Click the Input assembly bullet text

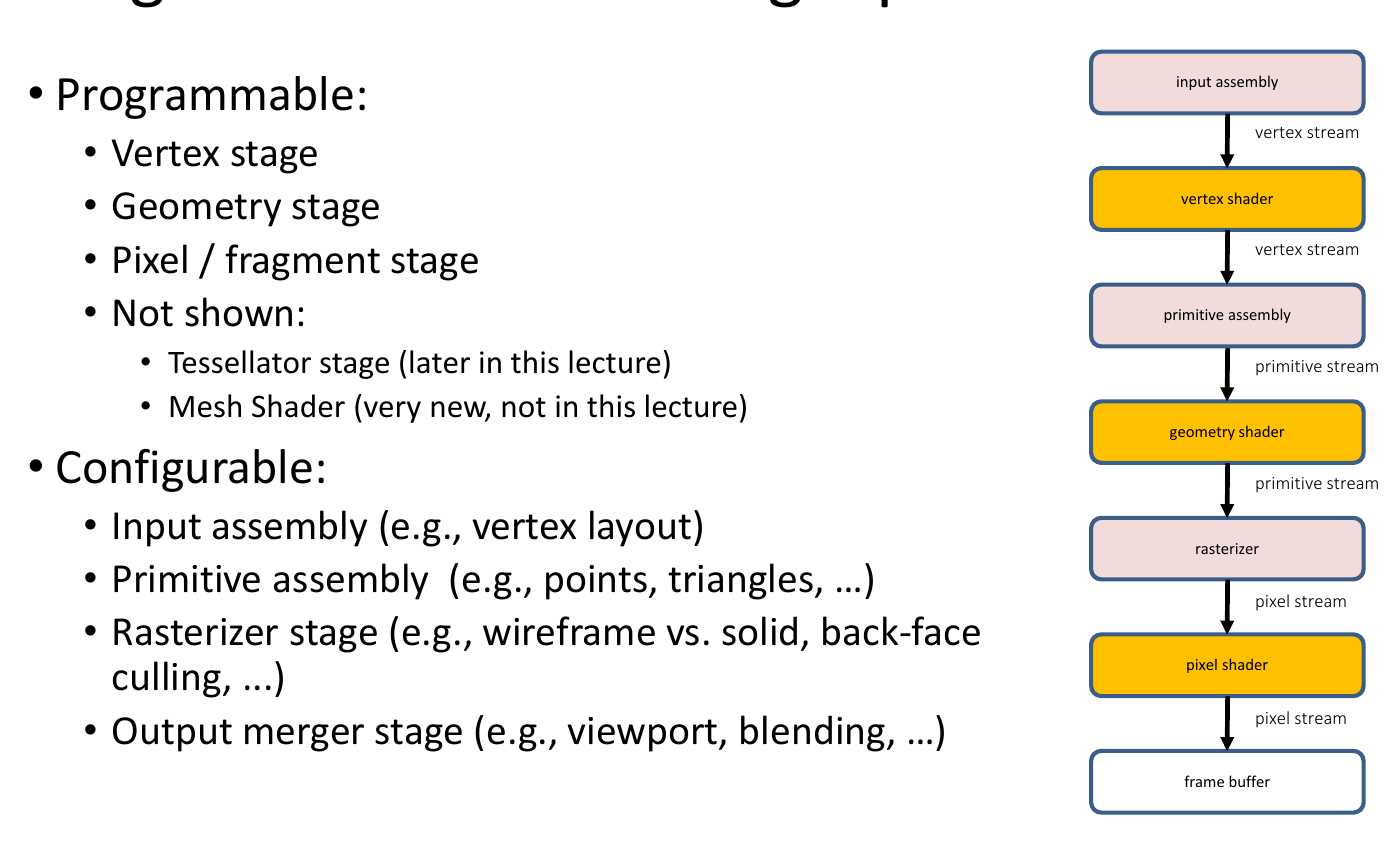pos(407,526)
